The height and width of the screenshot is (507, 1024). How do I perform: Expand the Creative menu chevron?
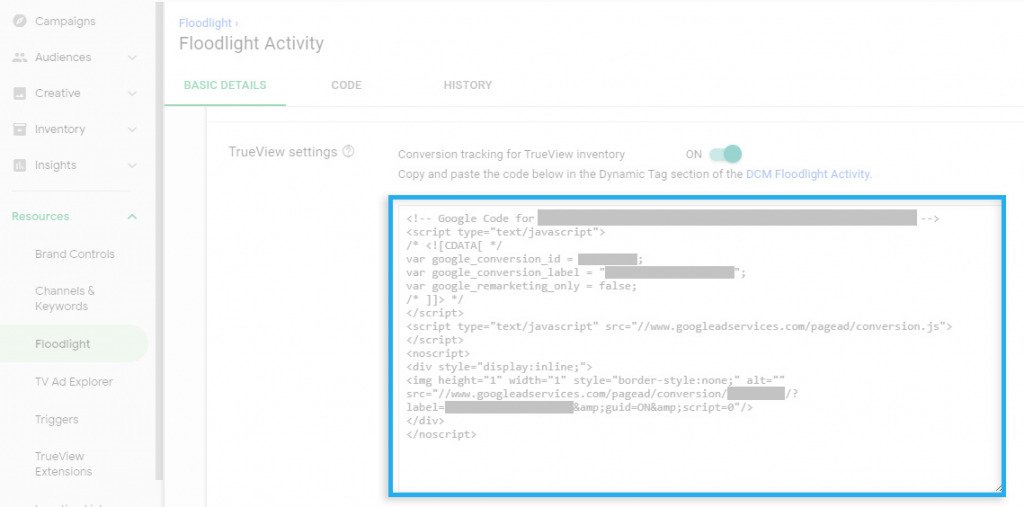click(132, 93)
